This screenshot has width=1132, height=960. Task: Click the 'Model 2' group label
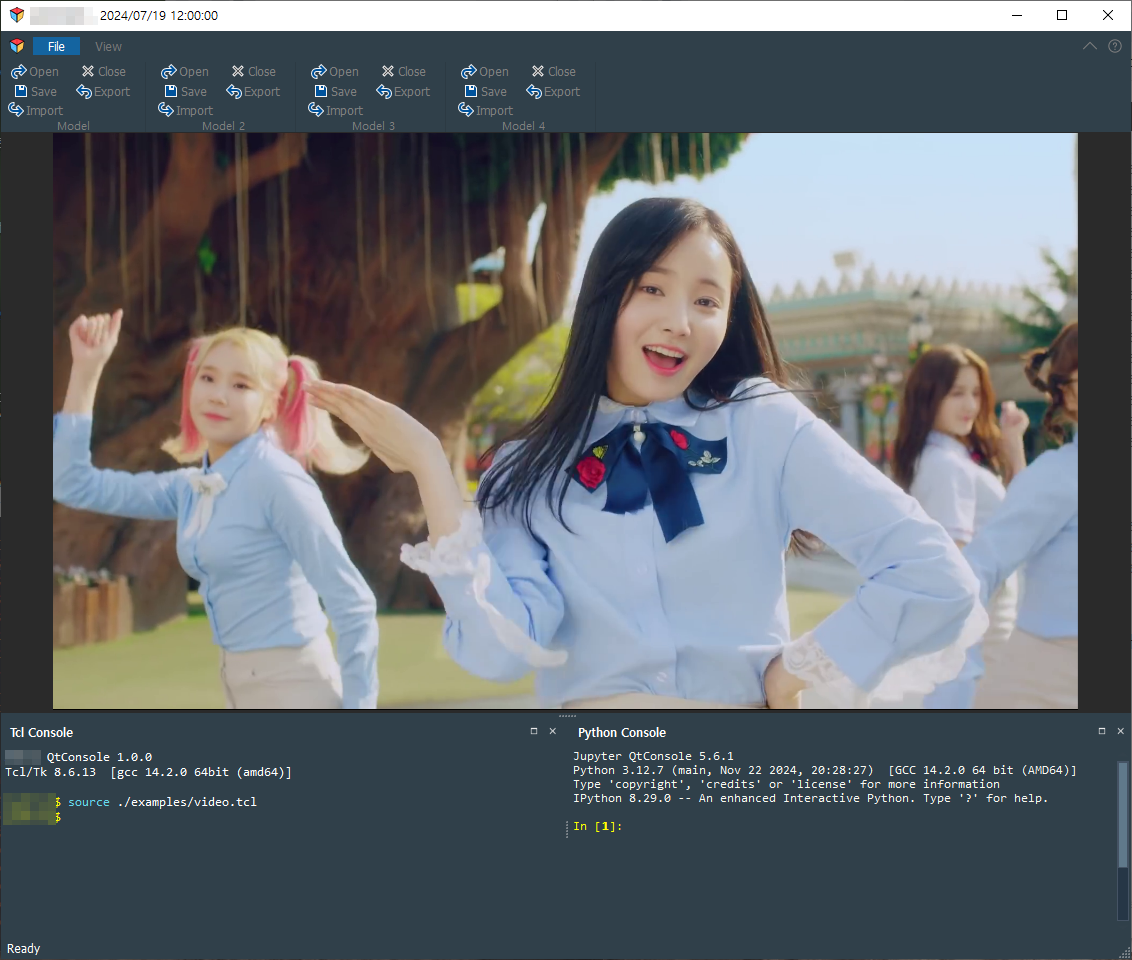223,126
